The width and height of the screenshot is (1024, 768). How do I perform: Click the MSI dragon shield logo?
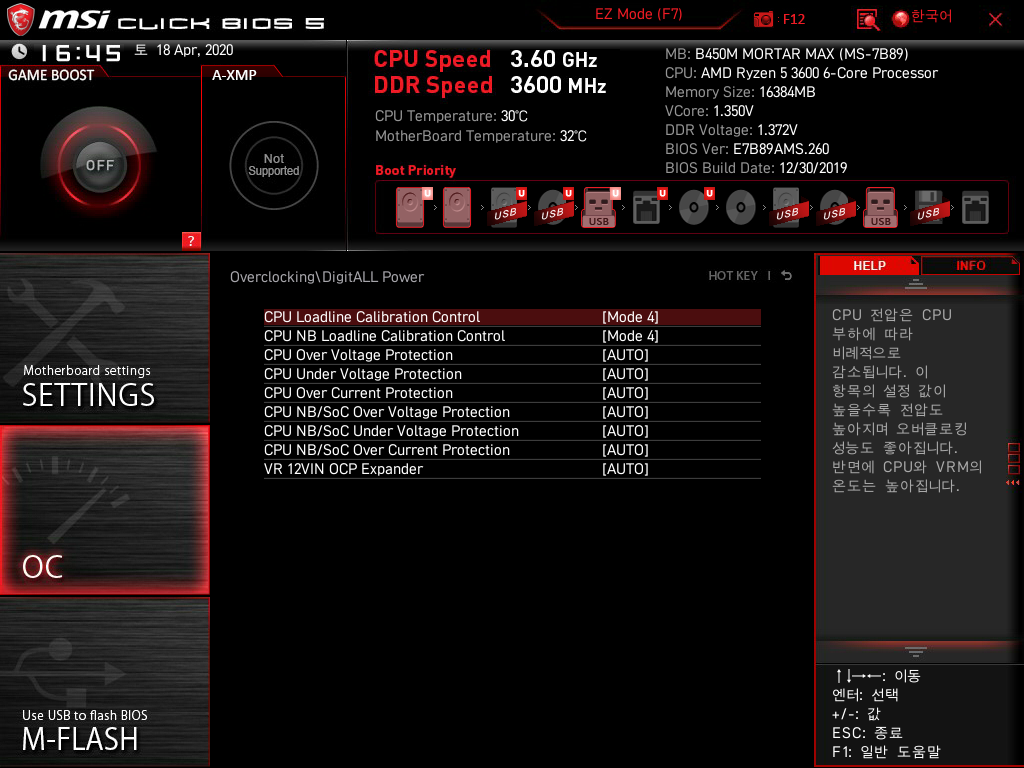20,19
